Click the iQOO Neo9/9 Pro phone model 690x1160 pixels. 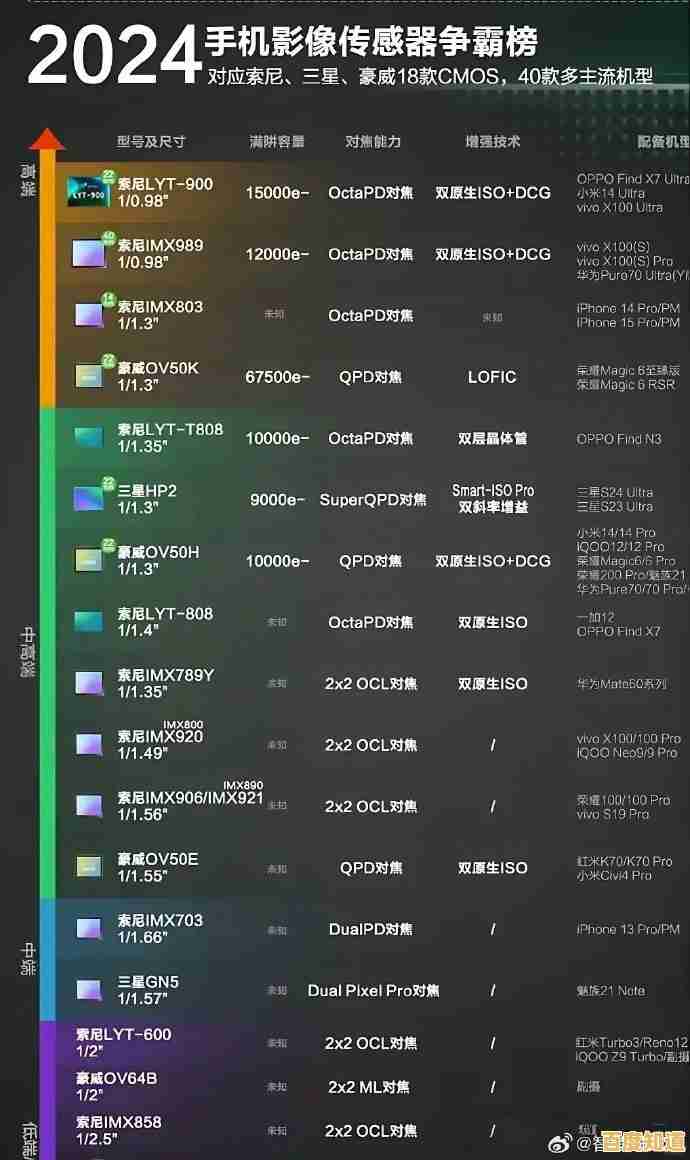pos(626,752)
